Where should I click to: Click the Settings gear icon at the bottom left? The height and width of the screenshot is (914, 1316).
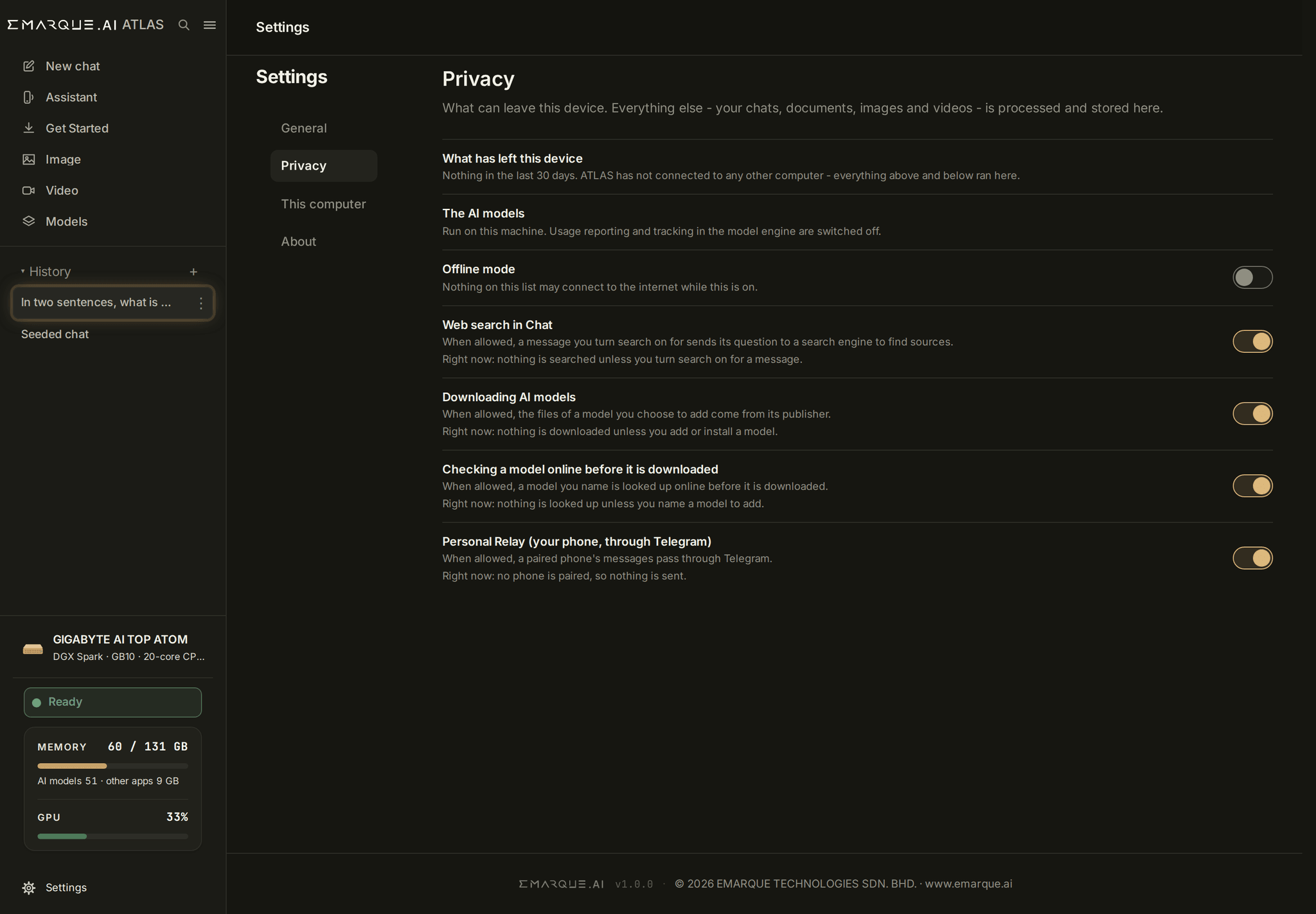(x=29, y=888)
